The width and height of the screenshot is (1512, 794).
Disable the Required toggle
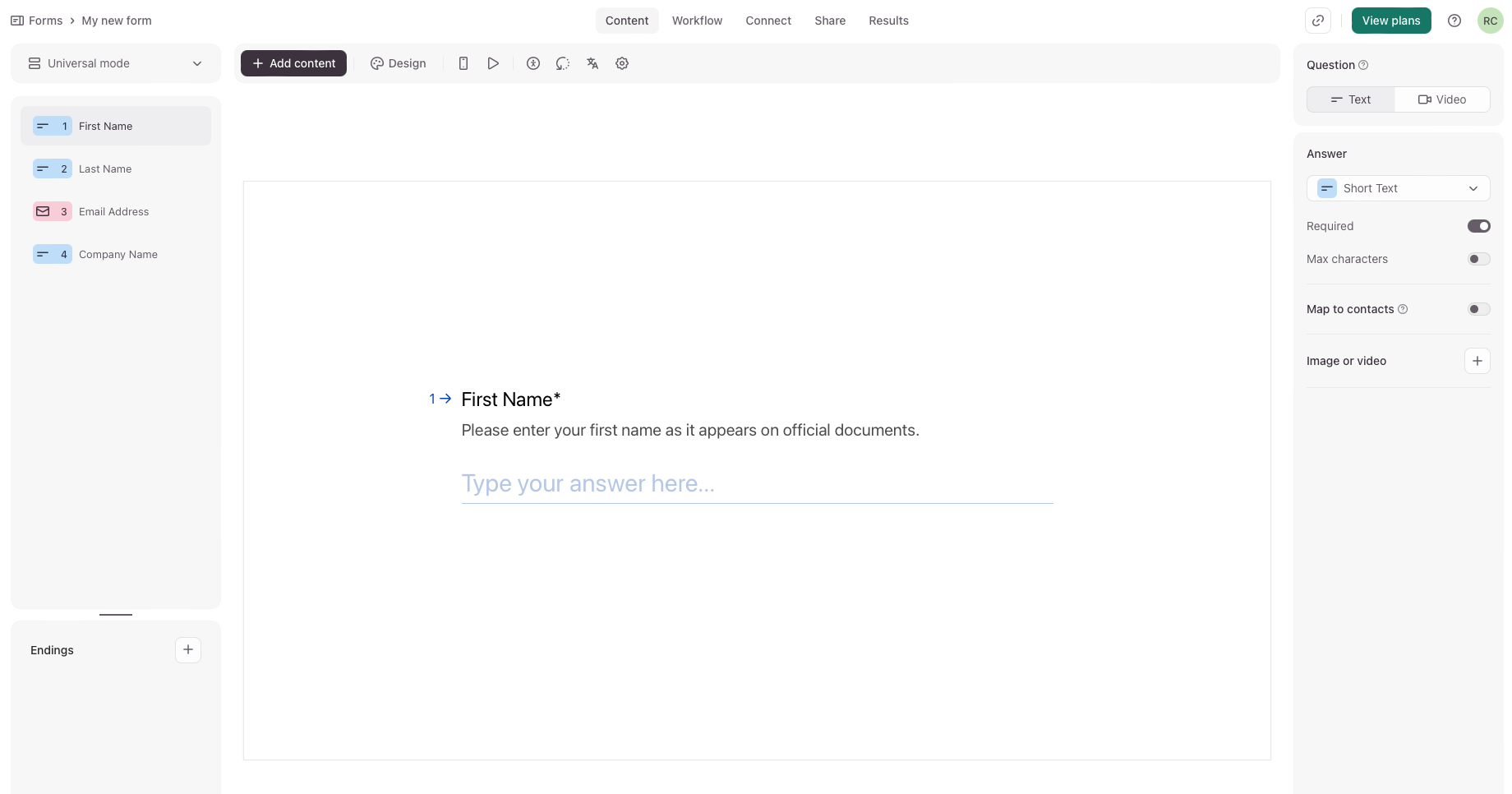(1477, 225)
